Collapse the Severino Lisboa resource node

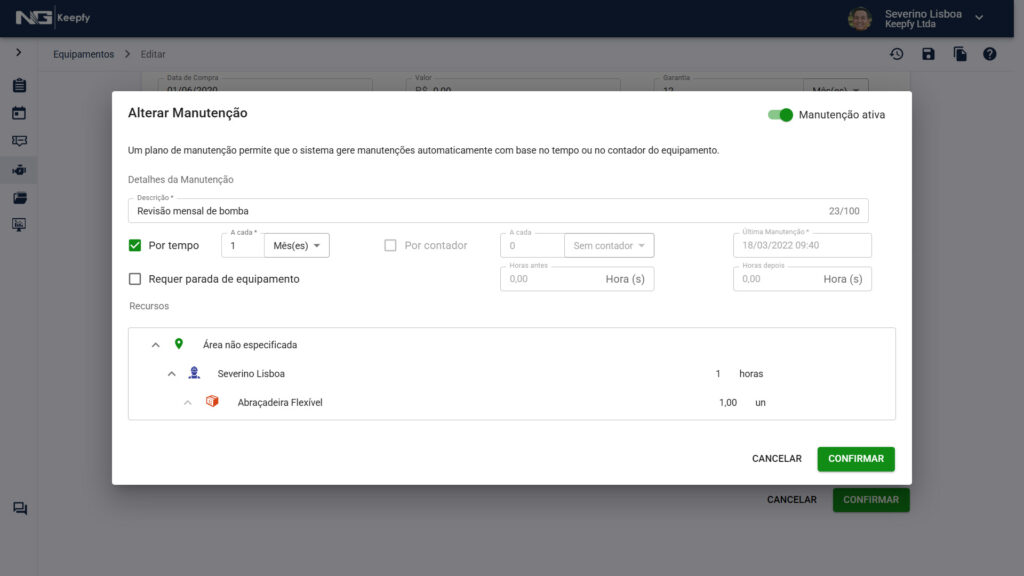tap(171, 374)
